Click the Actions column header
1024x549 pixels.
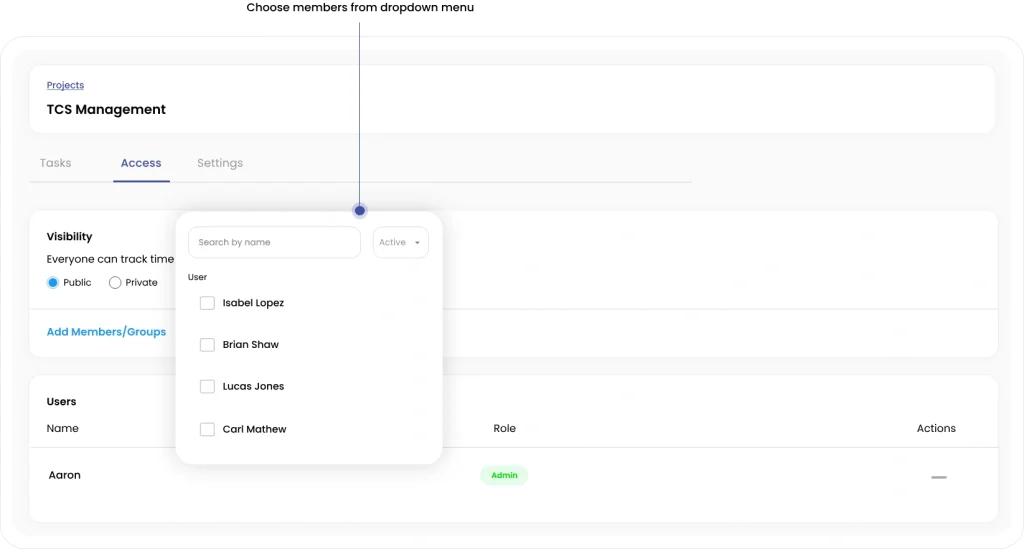936,428
